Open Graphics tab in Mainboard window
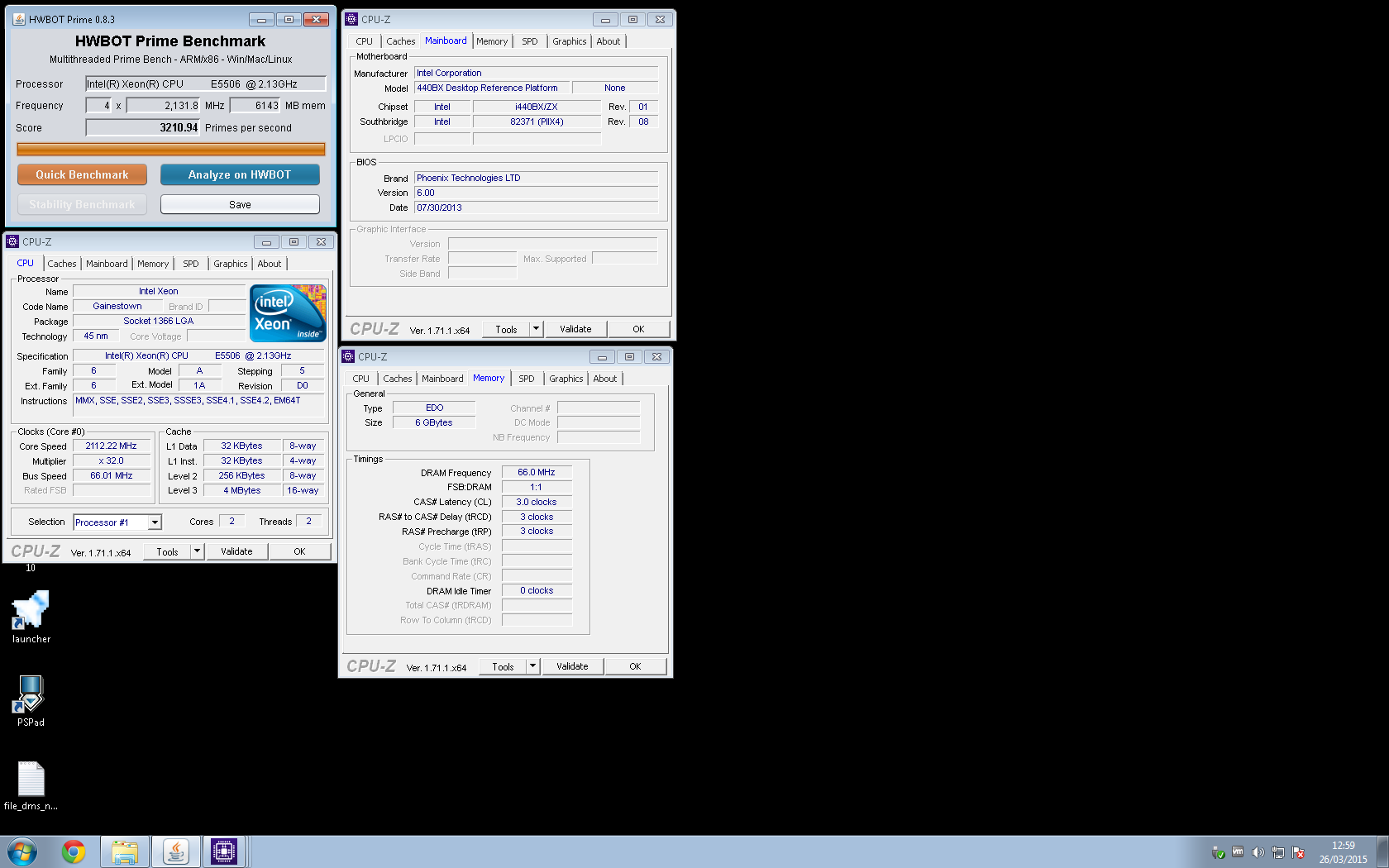 click(x=570, y=41)
